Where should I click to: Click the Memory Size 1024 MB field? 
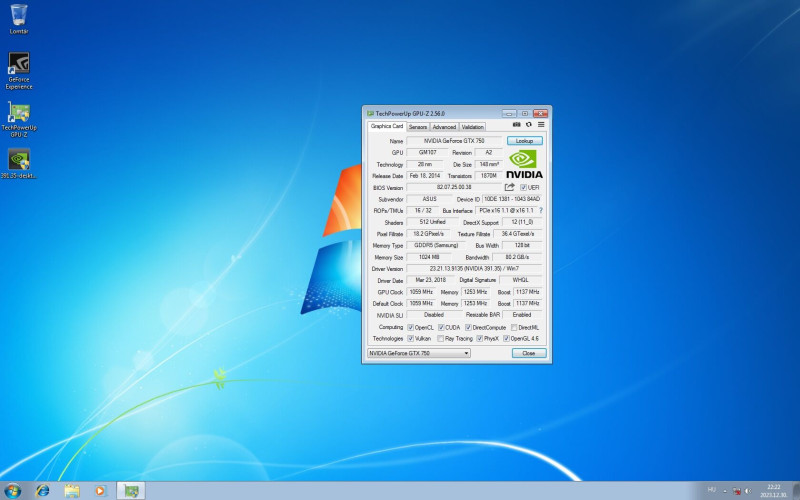coord(429,257)
